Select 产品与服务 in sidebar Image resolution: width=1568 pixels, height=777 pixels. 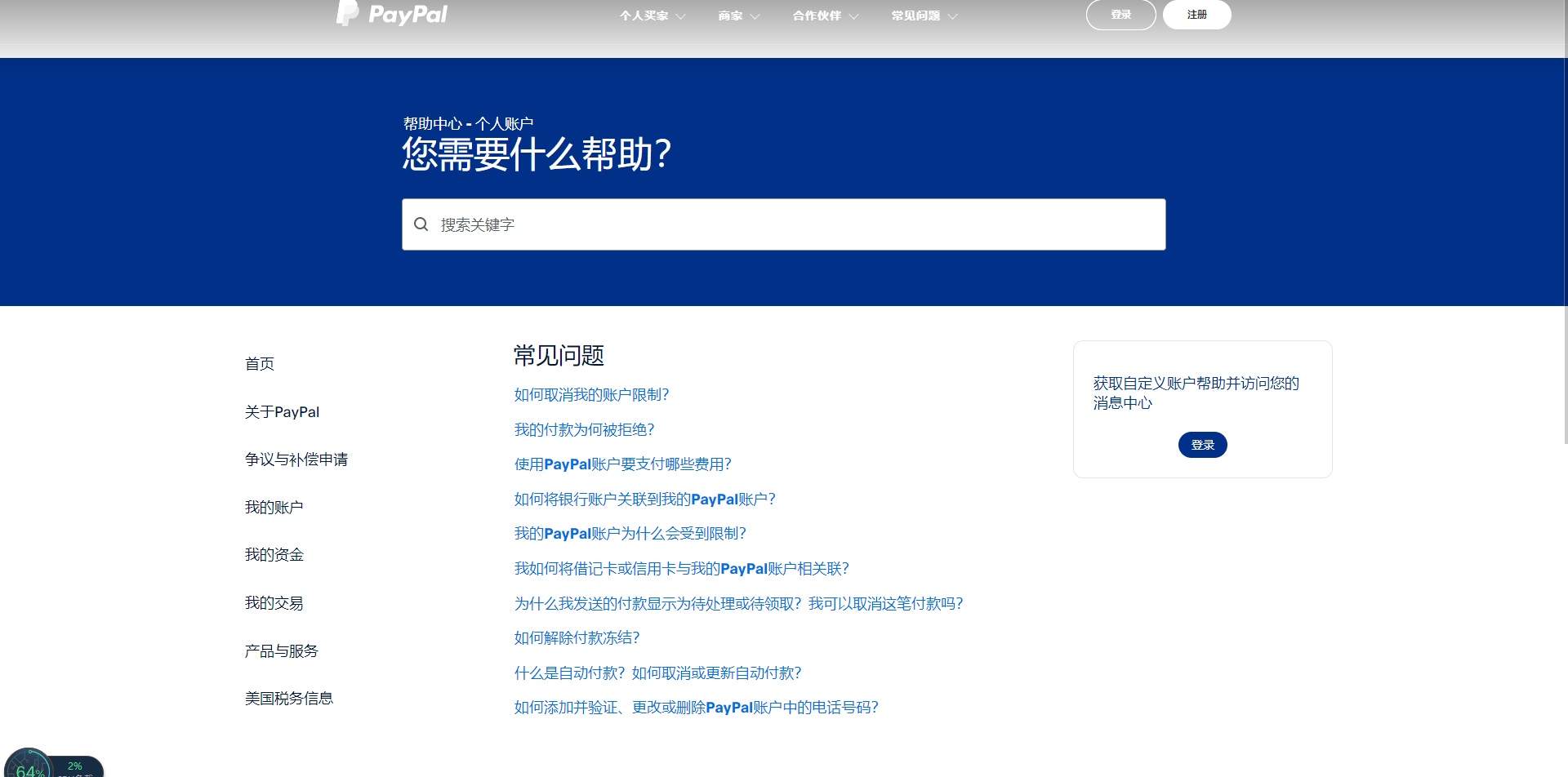[x=282, y=651]
